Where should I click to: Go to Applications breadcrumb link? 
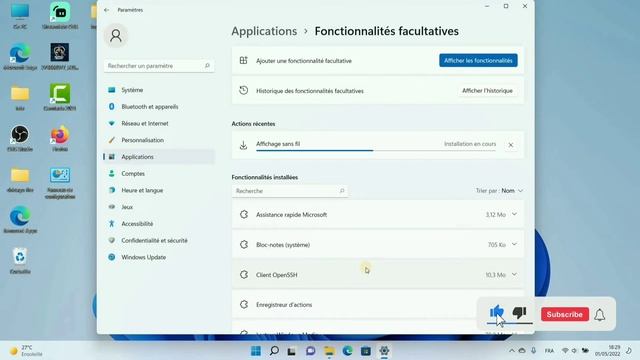click(264, 31)
